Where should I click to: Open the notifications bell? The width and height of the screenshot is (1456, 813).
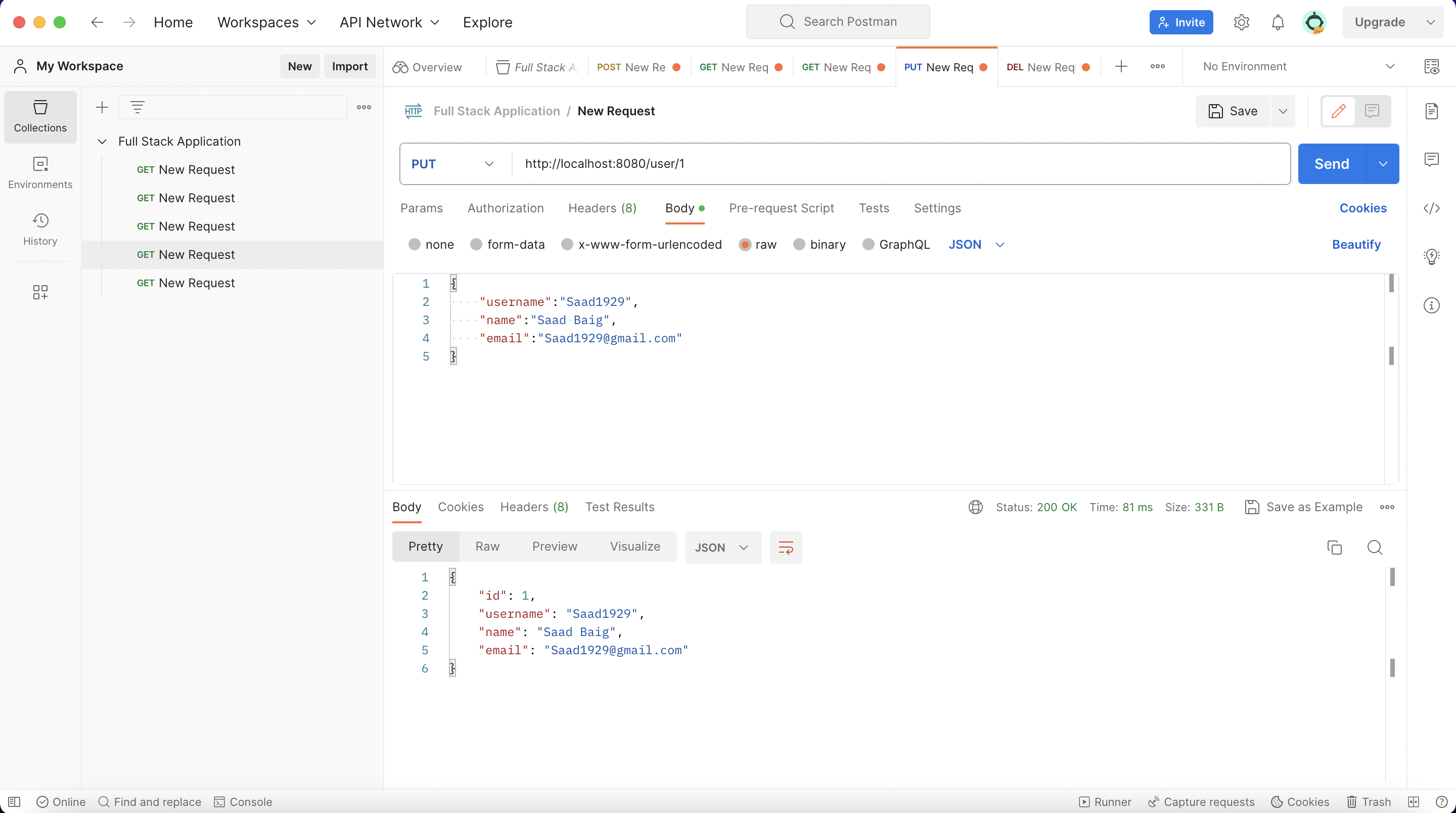[x=1277, y=22]
